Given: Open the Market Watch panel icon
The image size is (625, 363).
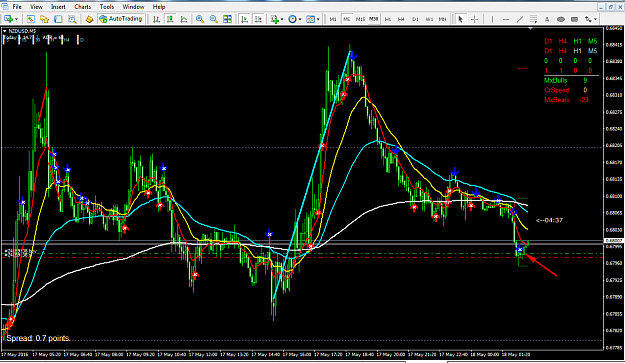Looking at the screenshot, I should (31, 19).
